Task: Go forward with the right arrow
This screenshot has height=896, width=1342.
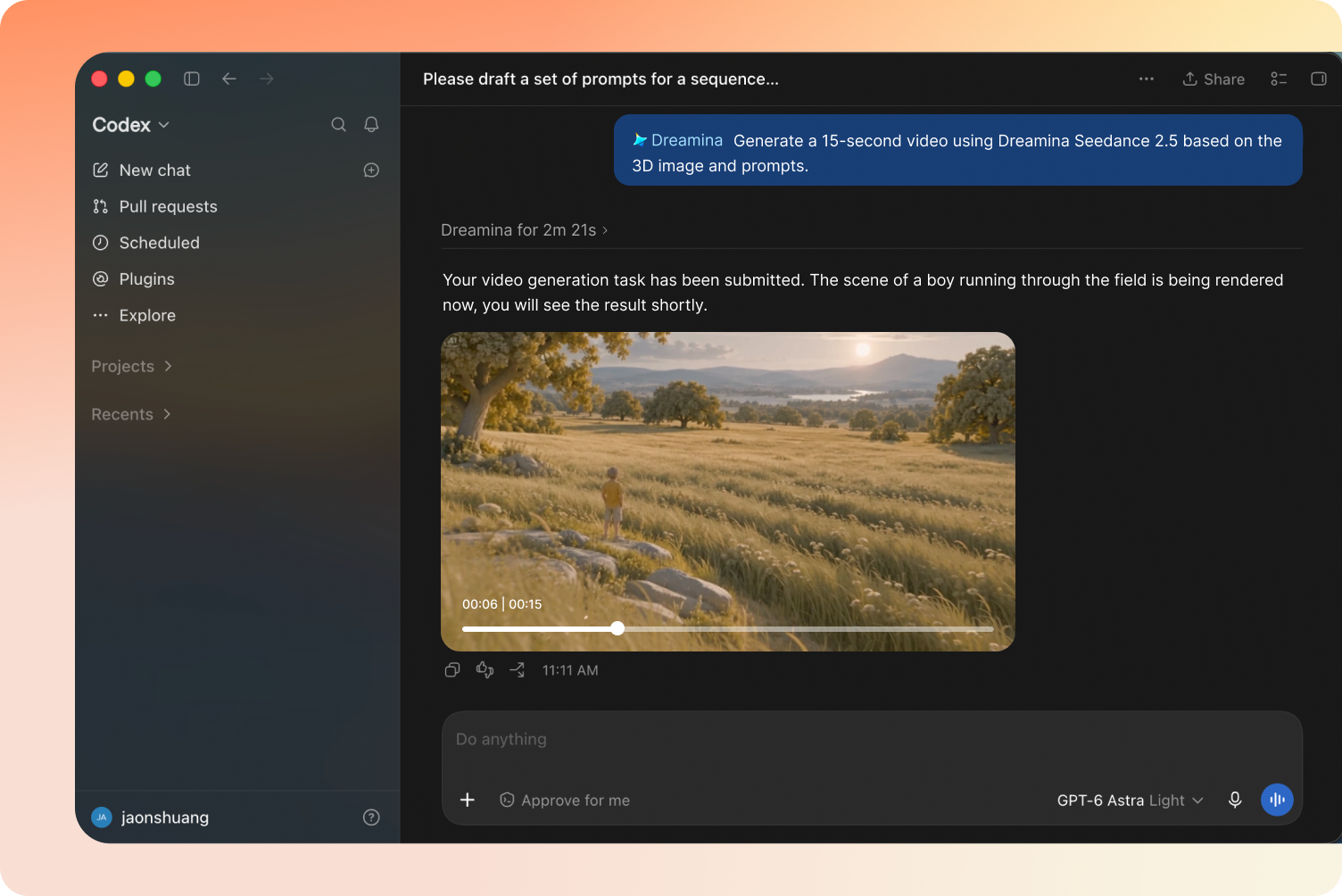Action: [267, 79]
